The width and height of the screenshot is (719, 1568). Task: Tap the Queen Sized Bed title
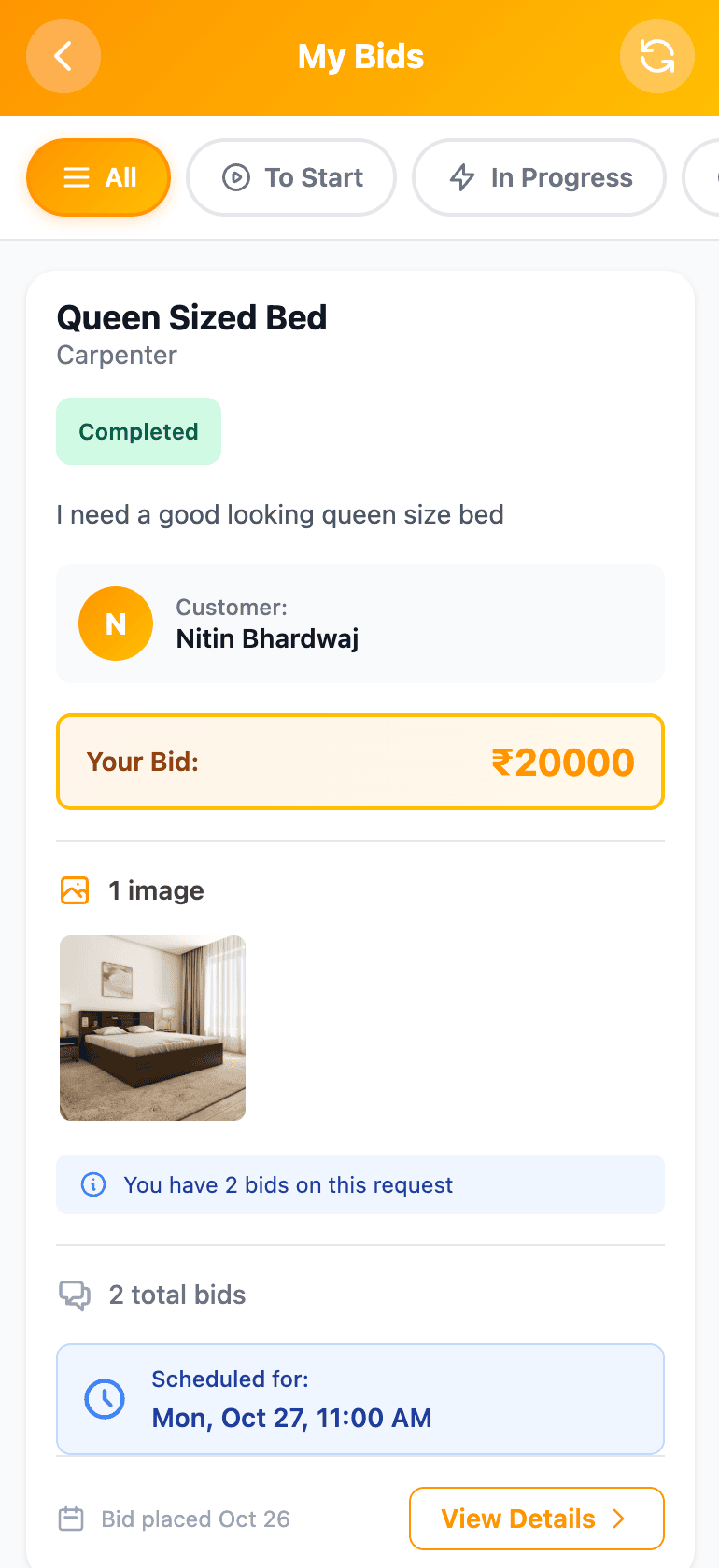point(192,317)
